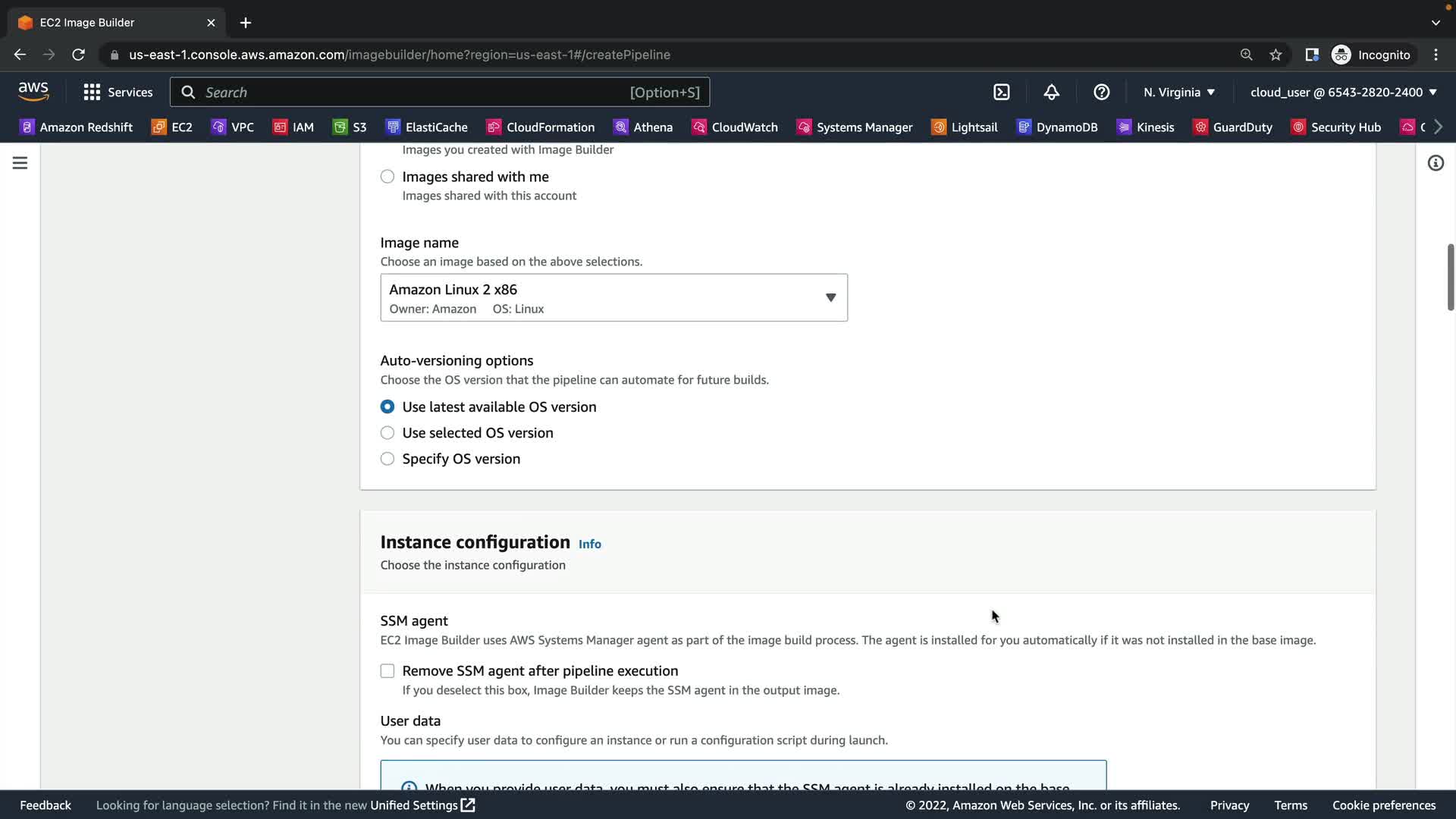Open the info panel icon at right
The height and width of the screenshot is (819, 1456).
tap(1435, 163)
